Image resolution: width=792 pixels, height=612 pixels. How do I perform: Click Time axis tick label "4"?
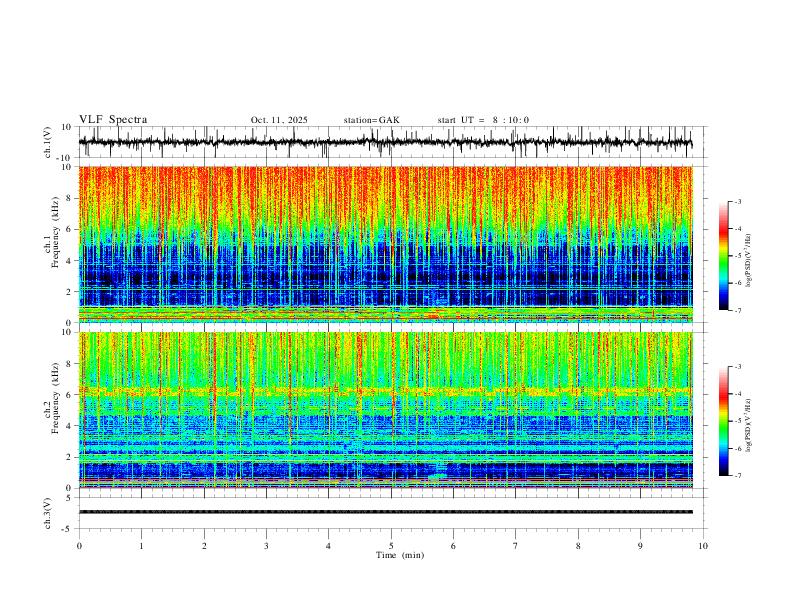click(x=328, y=546)
